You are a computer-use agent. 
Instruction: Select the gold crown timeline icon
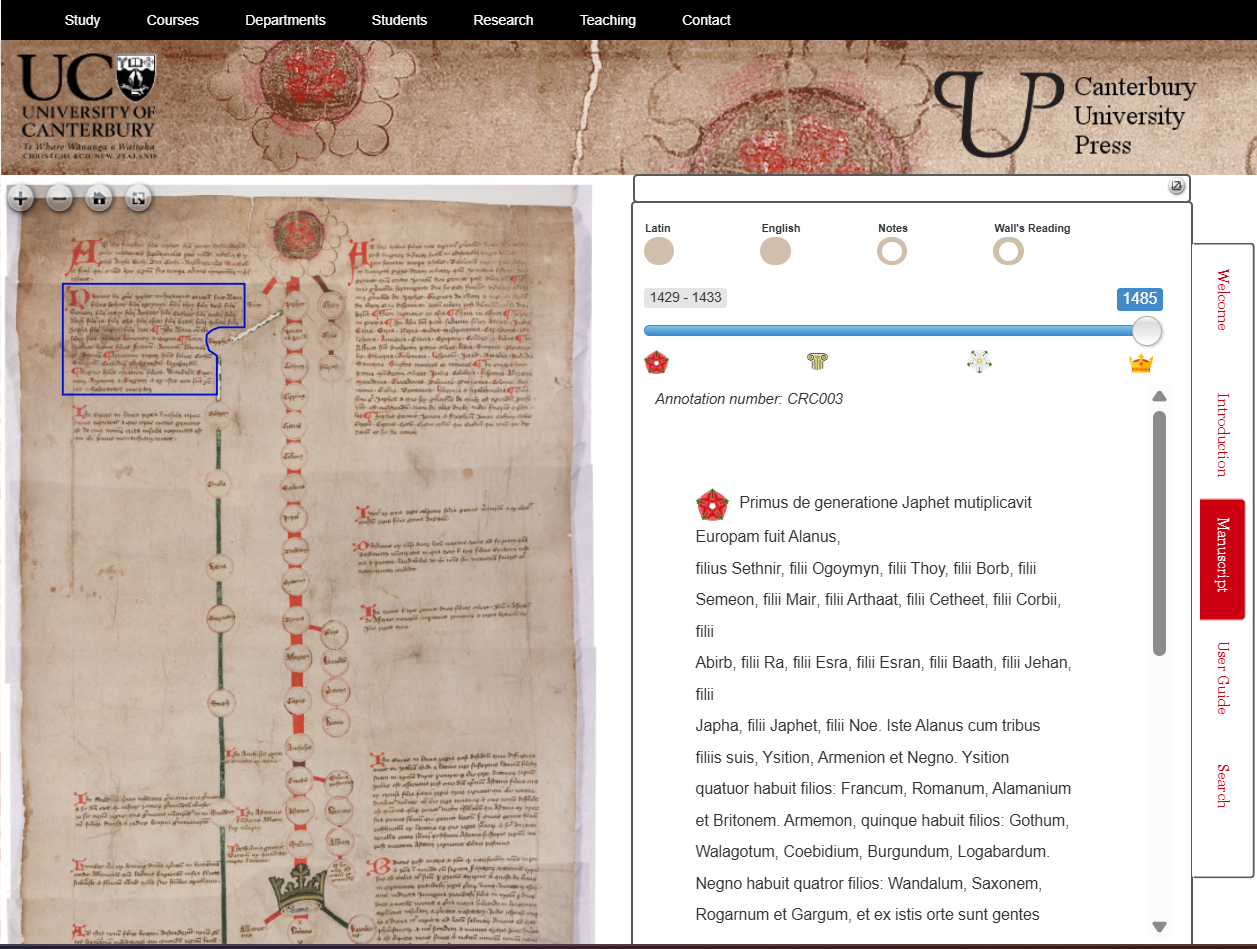point(1141,362)
